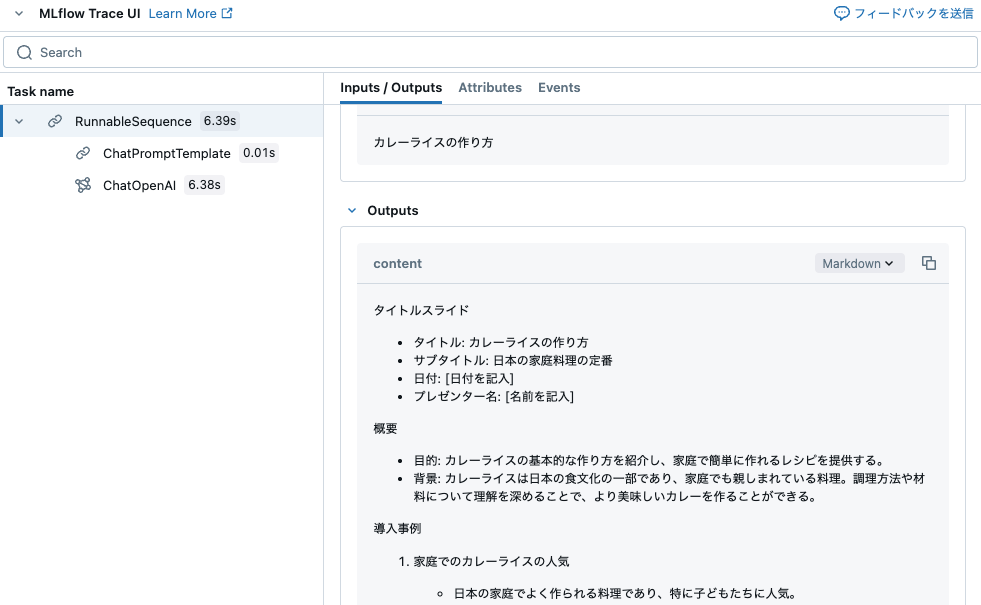
Task: Open the Learn More link
Action: (x=184, y=13)
